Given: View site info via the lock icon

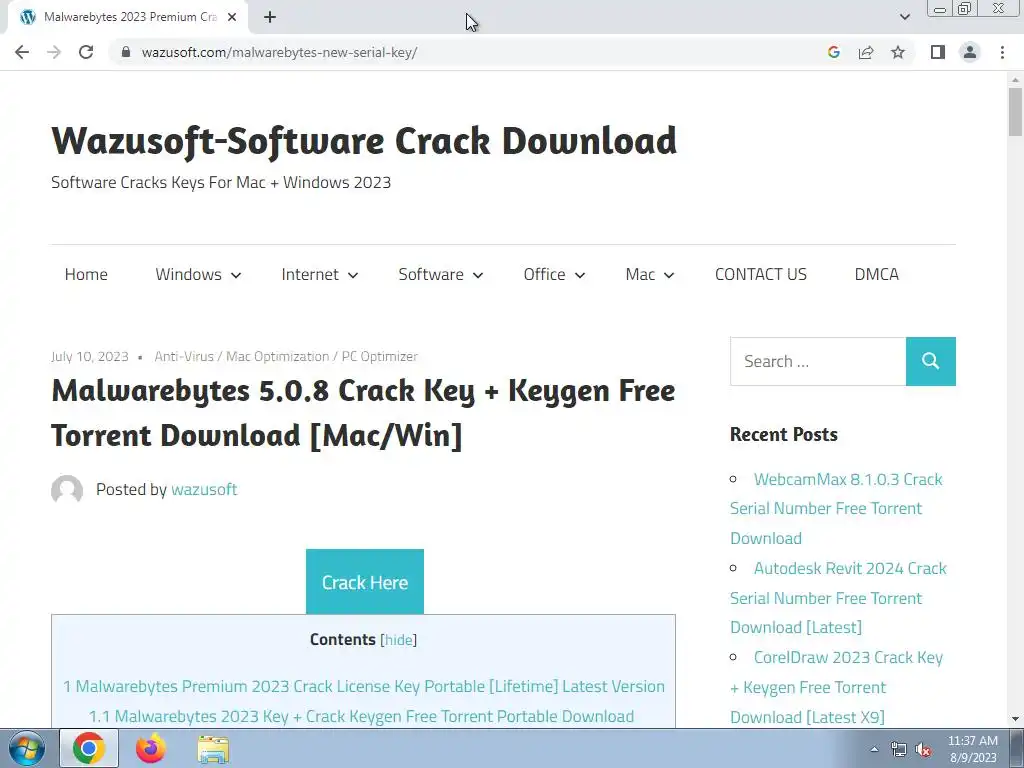Looking at the screenshot, I should click(126, 52).
